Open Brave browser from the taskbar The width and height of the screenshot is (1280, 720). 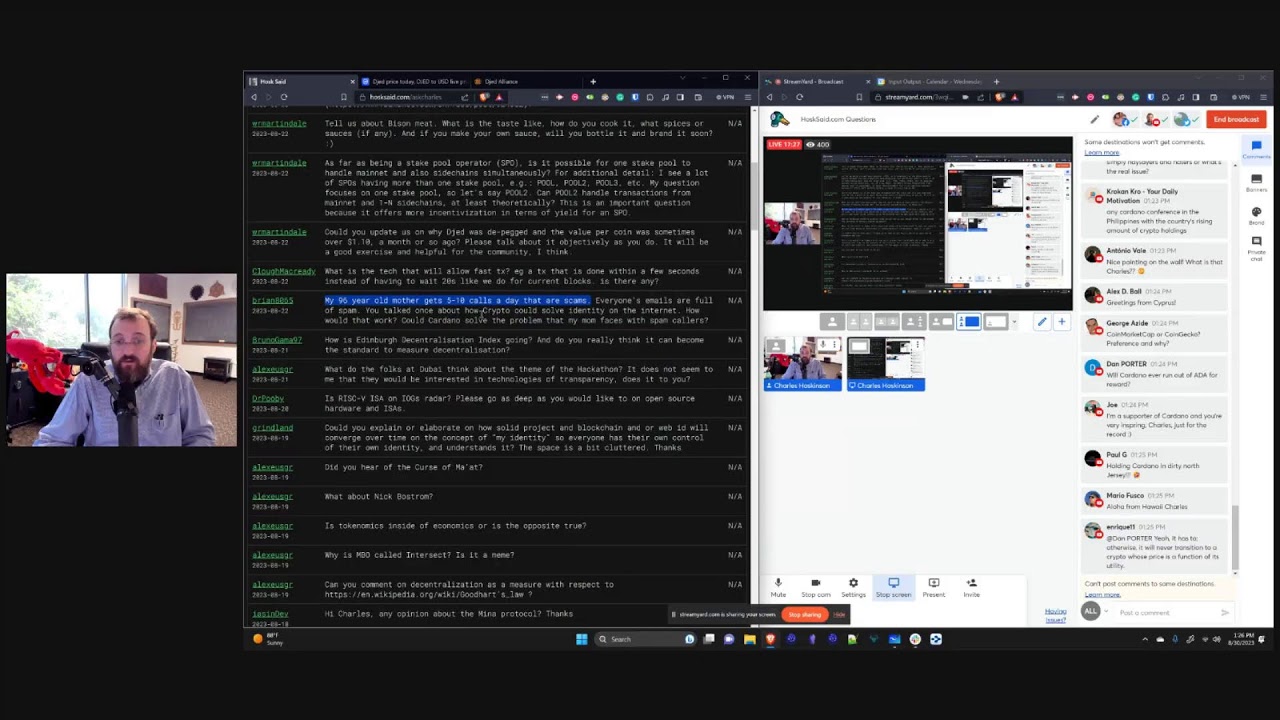(x=770, y=639)
